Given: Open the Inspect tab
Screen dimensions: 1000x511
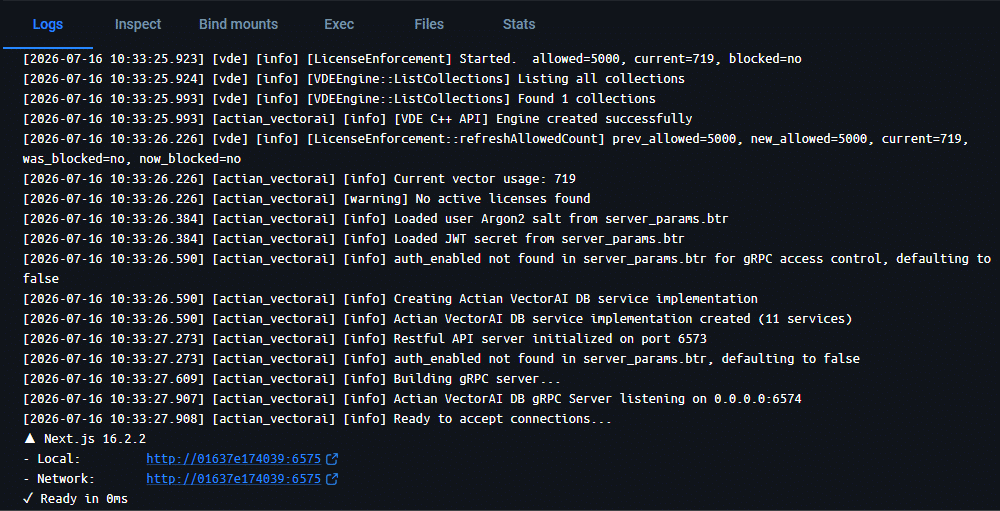Looking at the screenshot, I should (138, 25).
